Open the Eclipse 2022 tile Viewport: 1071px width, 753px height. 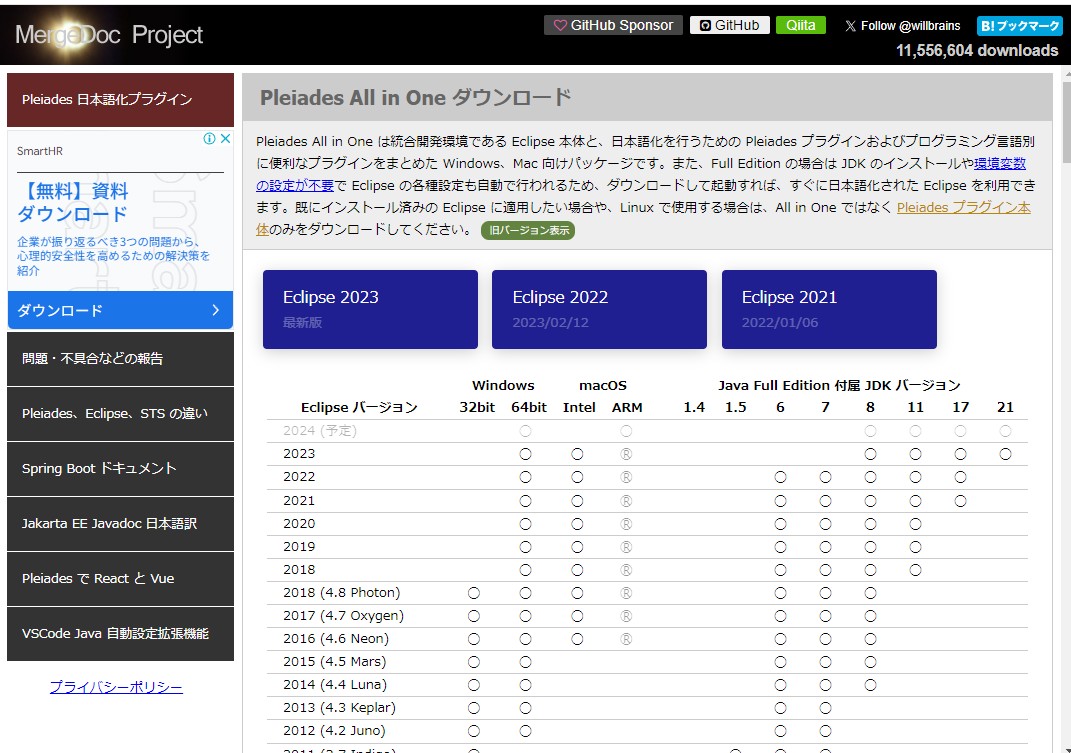(599, 309)
